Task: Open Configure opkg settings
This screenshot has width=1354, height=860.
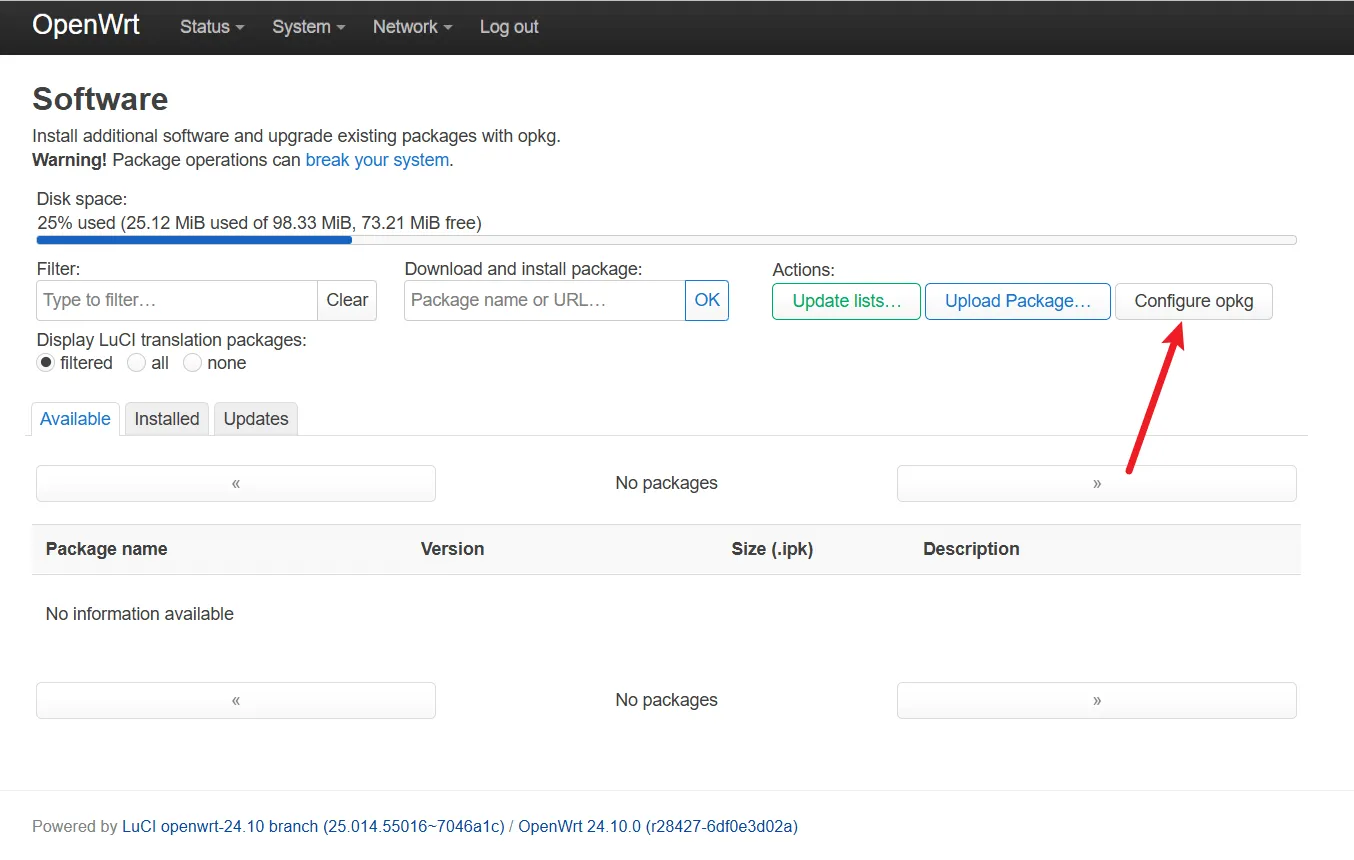Action: 1193,301
